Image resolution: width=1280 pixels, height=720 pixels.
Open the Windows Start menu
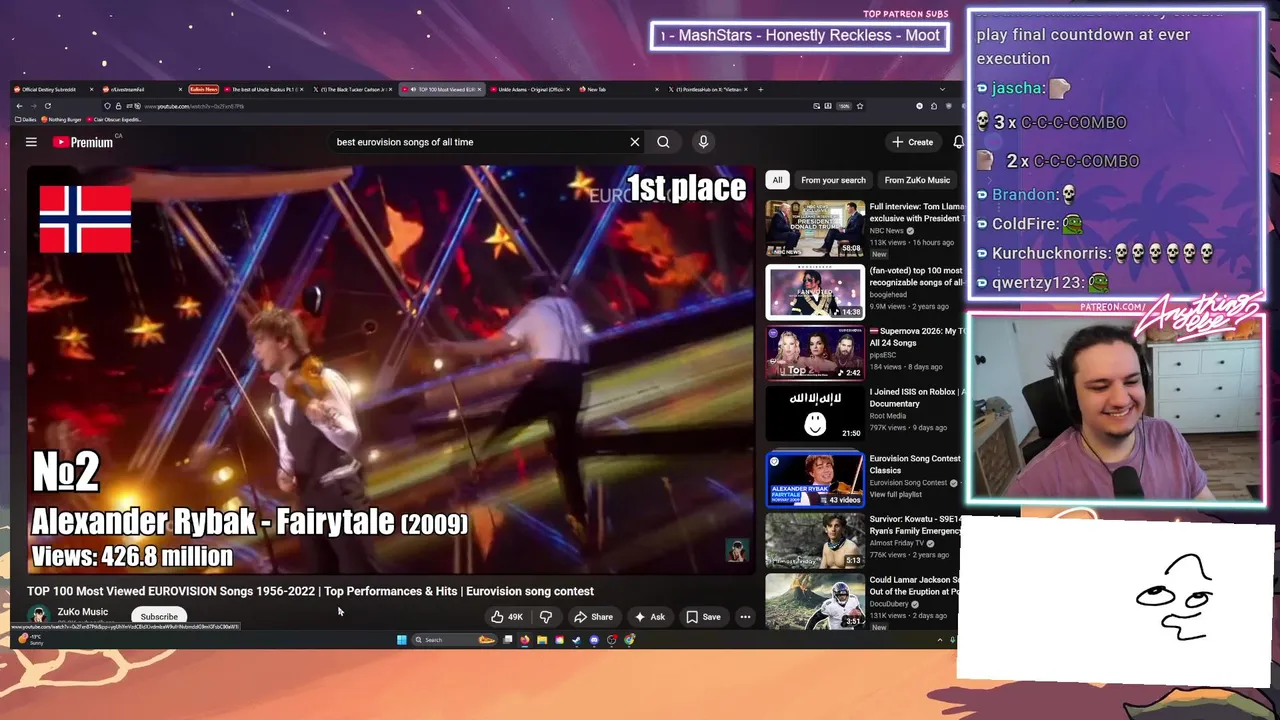pyautogui.click(x=401, y=640)
